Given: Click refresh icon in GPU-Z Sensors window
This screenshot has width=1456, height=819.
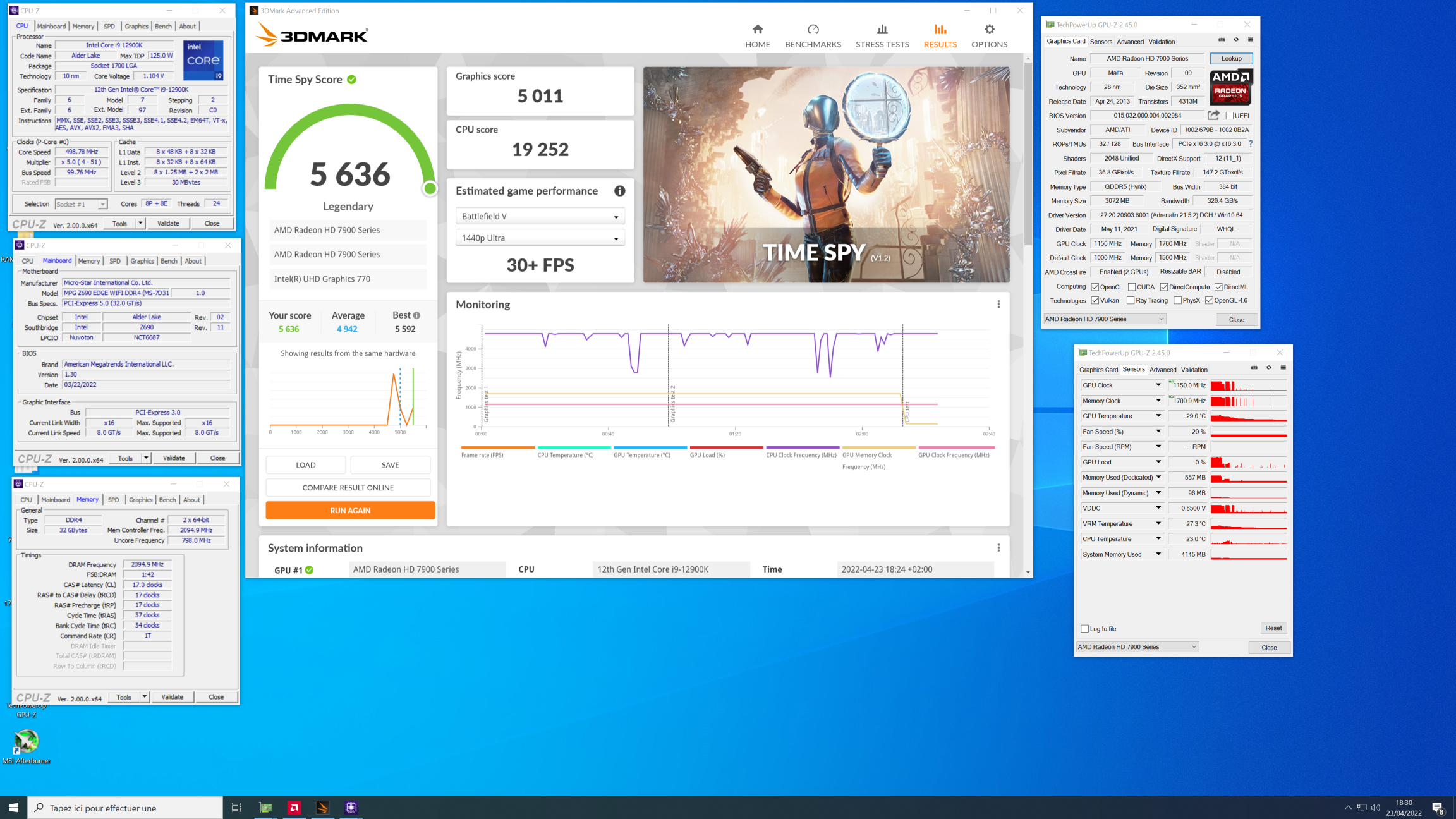Looking at the screenshot, I should click(1268, 368).
